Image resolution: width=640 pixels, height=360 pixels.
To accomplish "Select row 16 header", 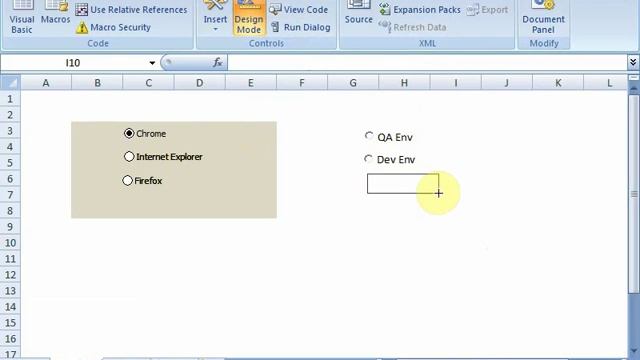I will [10, 338].
